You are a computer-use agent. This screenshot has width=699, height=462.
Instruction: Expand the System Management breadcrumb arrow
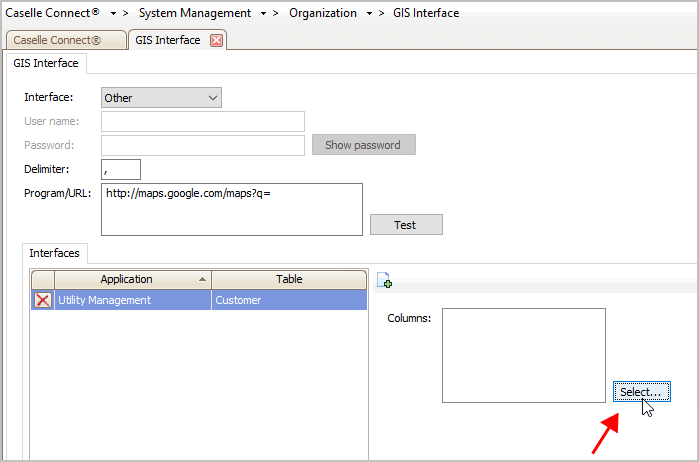(x=263, y=14)
